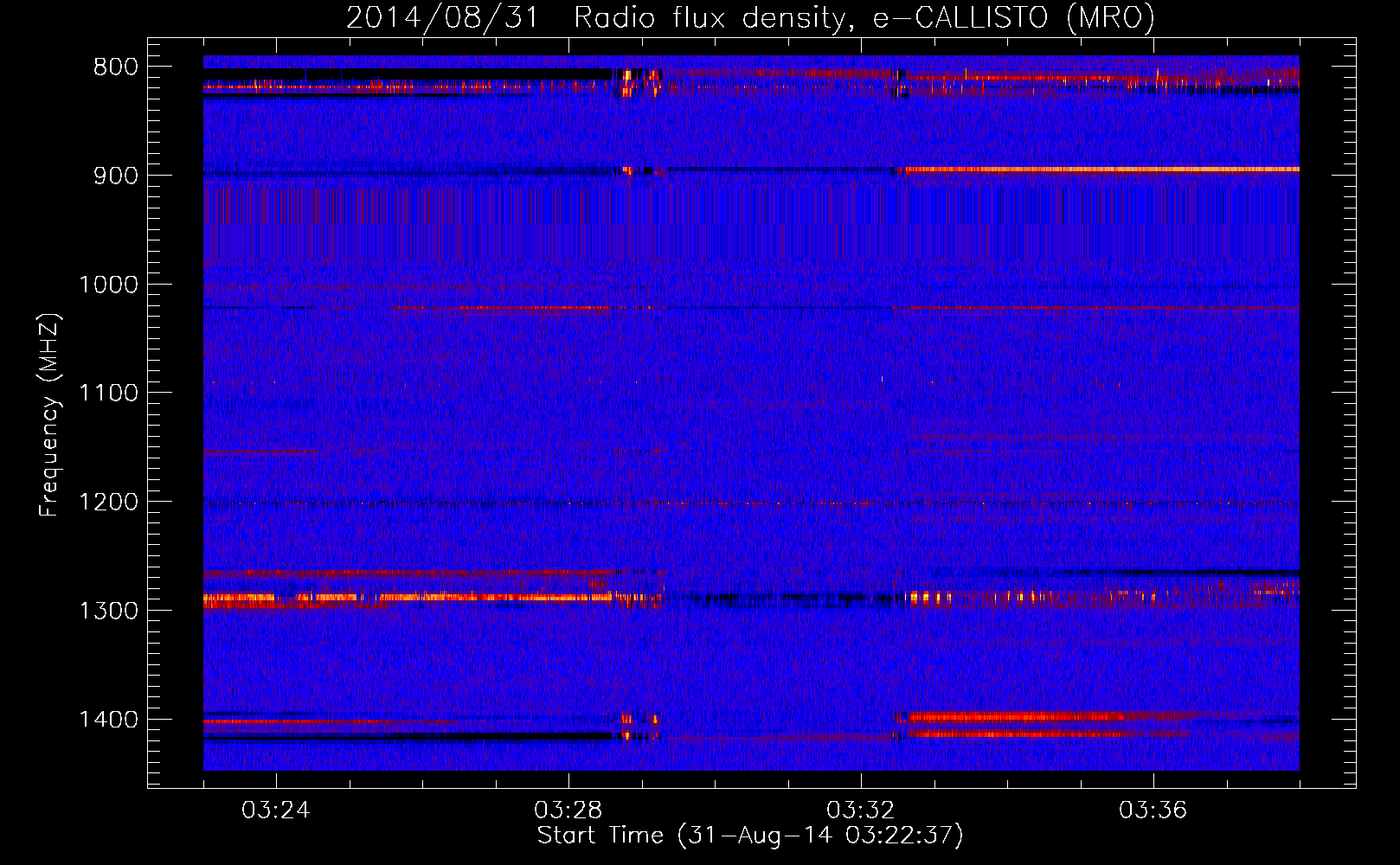The height and width of the screenshot is (865, 1400).
Task: Click the '1400' frequency axis label
Action: coord(108,720)
